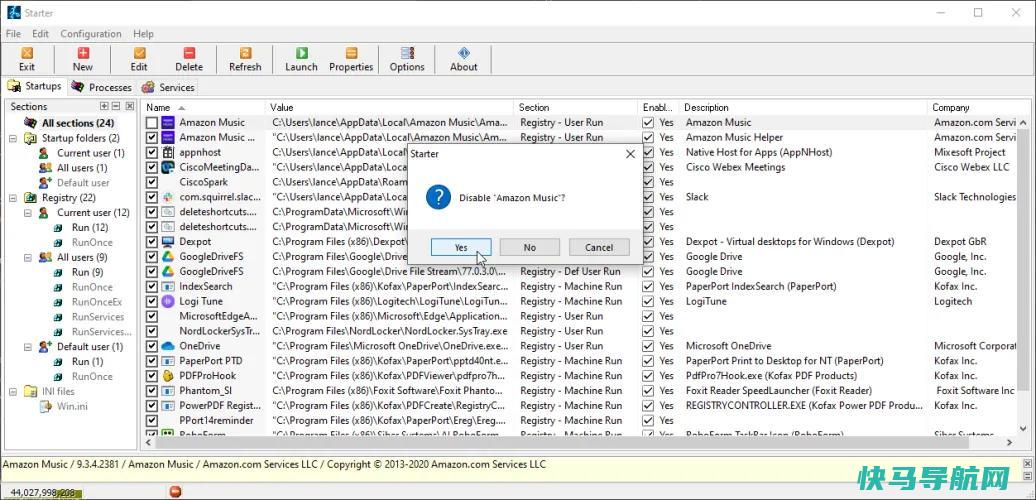Viewport: 1036px width, 500px height.
Task: Sort by the Name column header
Action: [x=204, y=107]
